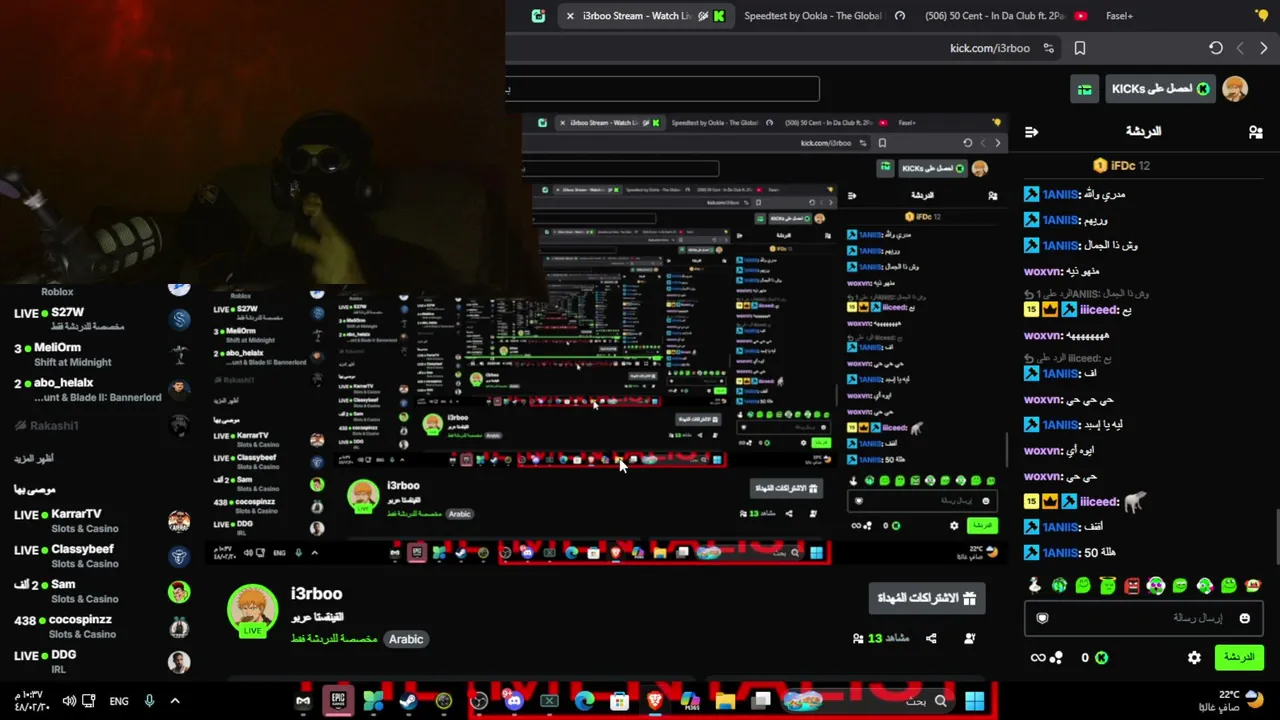
Task: Expand the sidebar 'show more' list
Action: coord(34,458)
